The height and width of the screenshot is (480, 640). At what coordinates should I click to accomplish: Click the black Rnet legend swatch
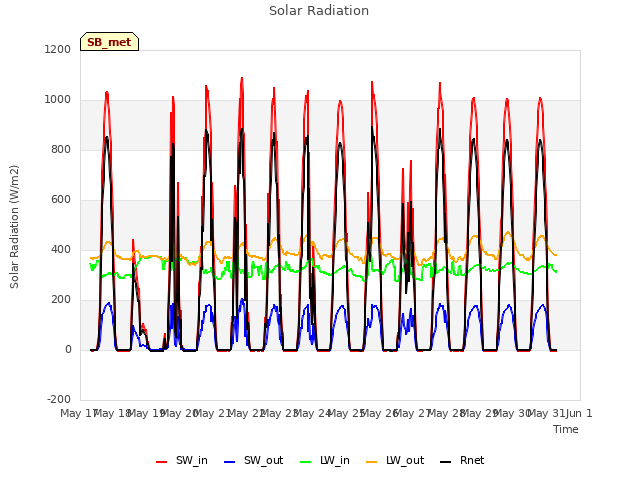click(445, 462)
